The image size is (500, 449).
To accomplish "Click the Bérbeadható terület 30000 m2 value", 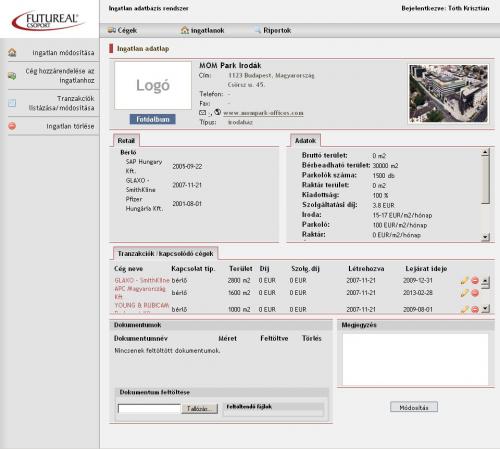I will click(385, 166).
